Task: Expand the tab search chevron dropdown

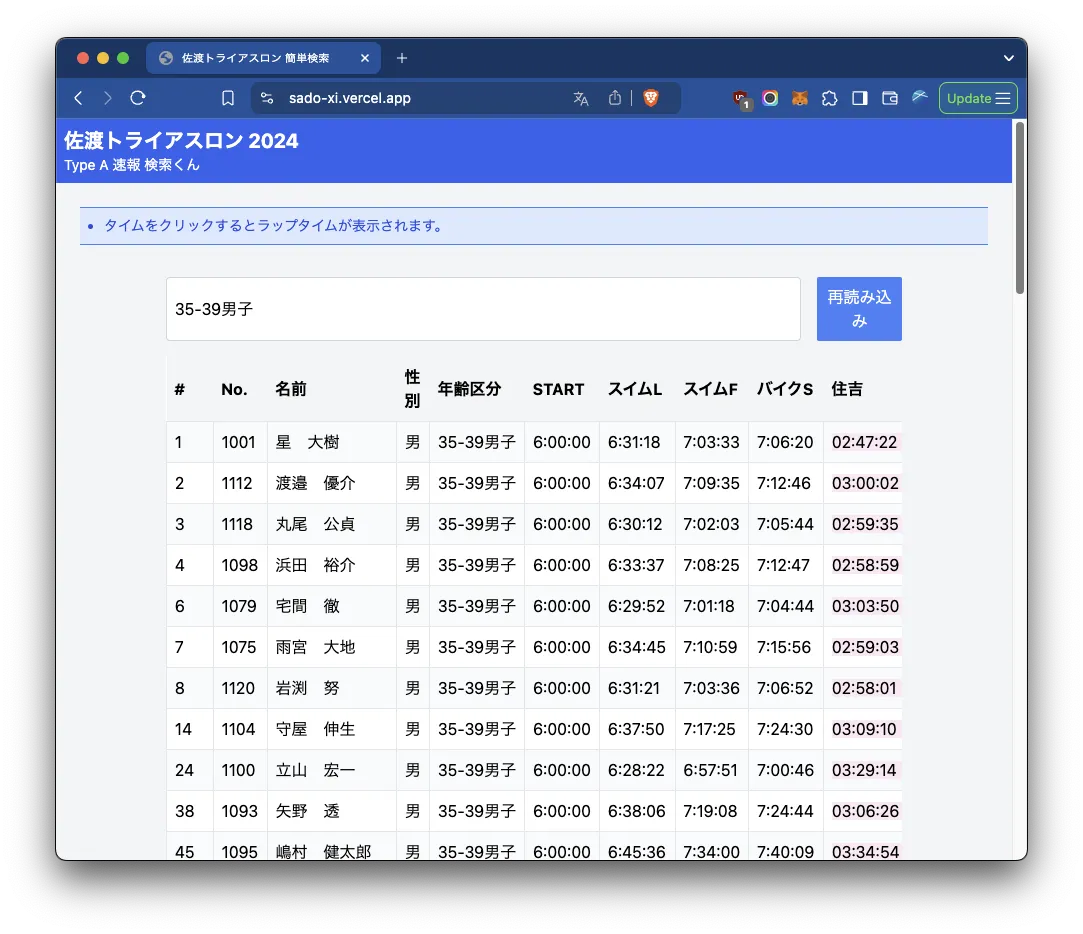Action: pos(1009,58)
